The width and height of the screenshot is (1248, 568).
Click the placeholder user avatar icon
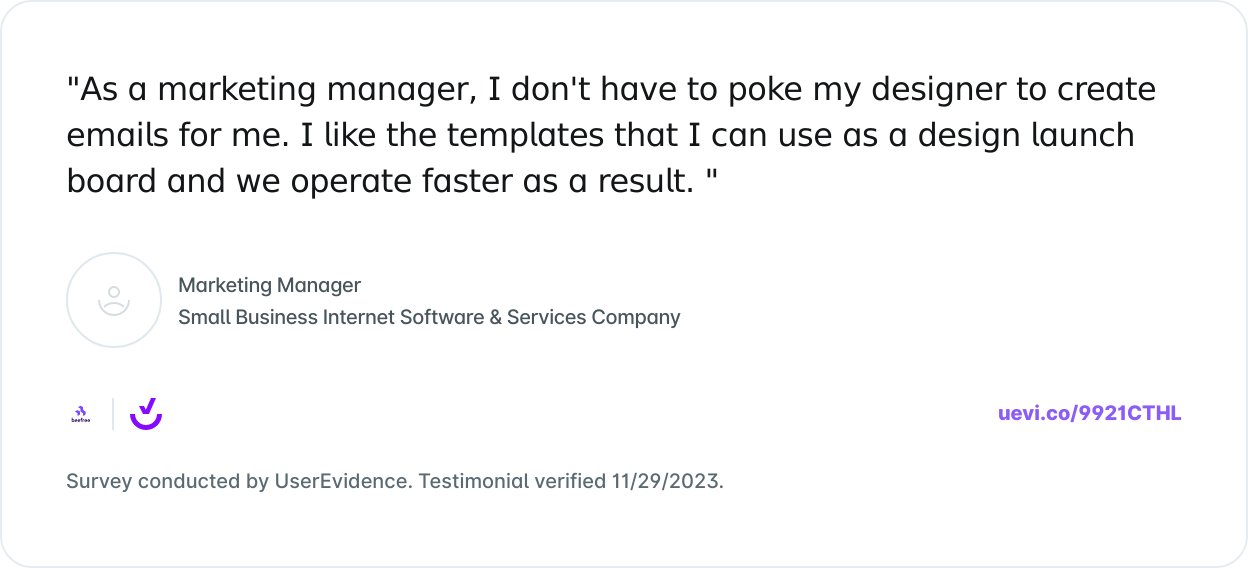tap(114, 300)
